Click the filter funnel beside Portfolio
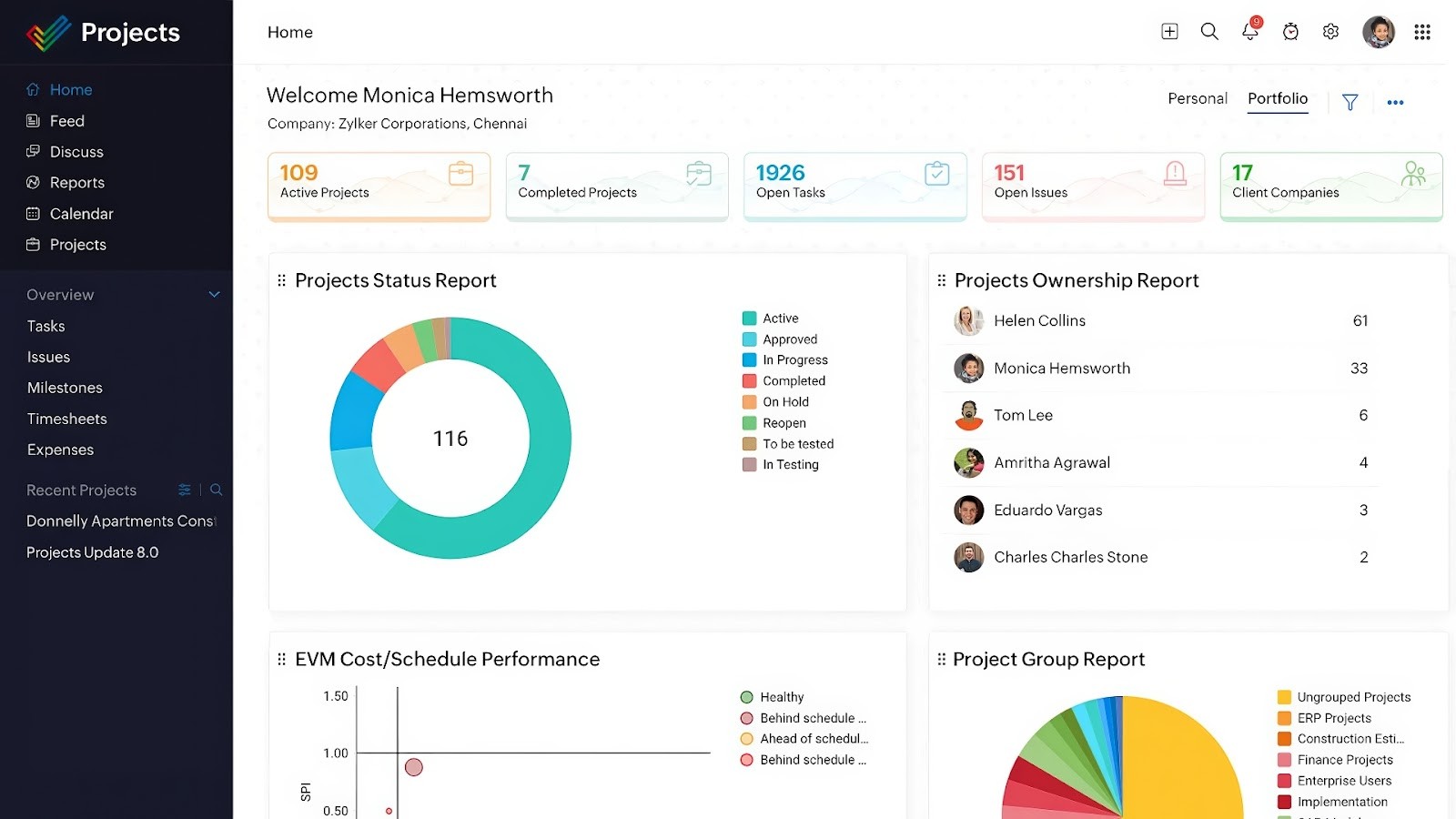The height and width of the screenshot is (819, 1456). [x=1350, y=102]
